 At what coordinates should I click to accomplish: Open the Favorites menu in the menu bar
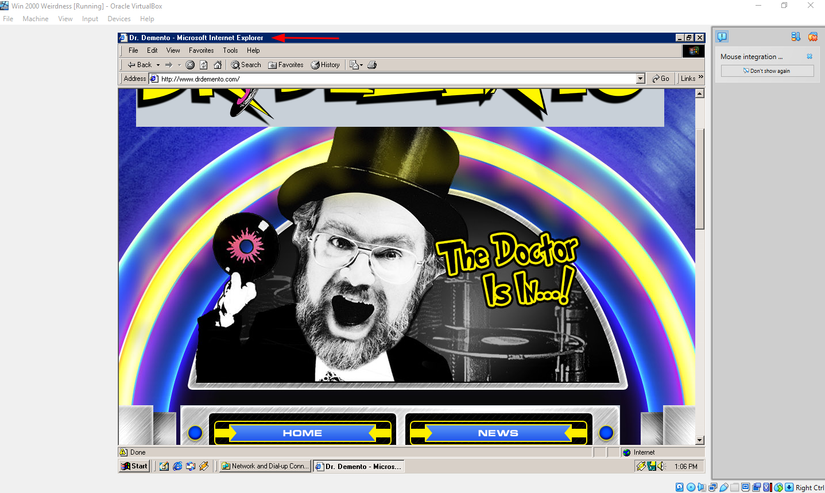point(201,51)
